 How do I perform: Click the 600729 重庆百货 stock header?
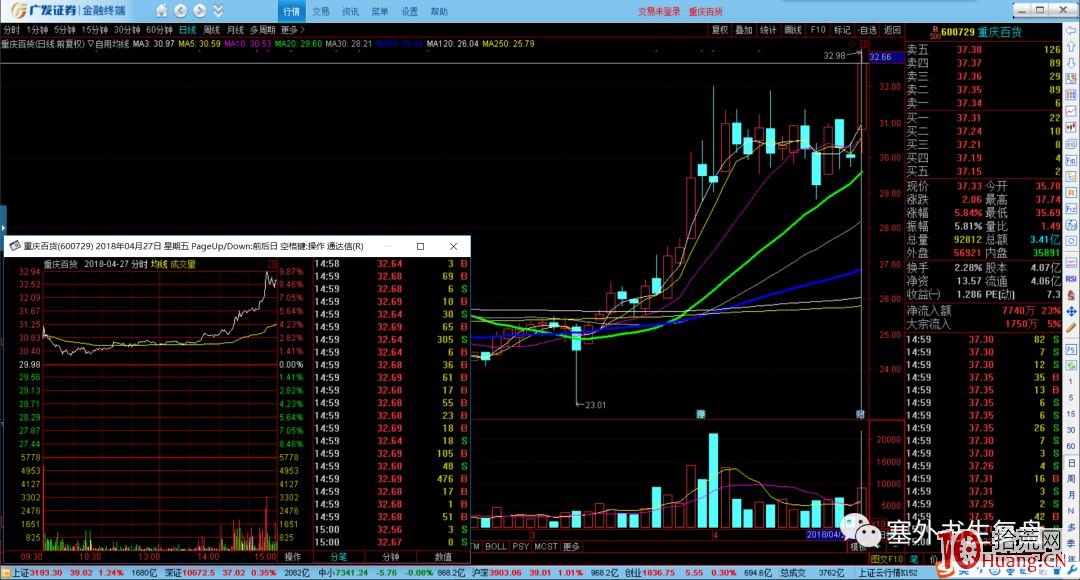click(982, 32)
